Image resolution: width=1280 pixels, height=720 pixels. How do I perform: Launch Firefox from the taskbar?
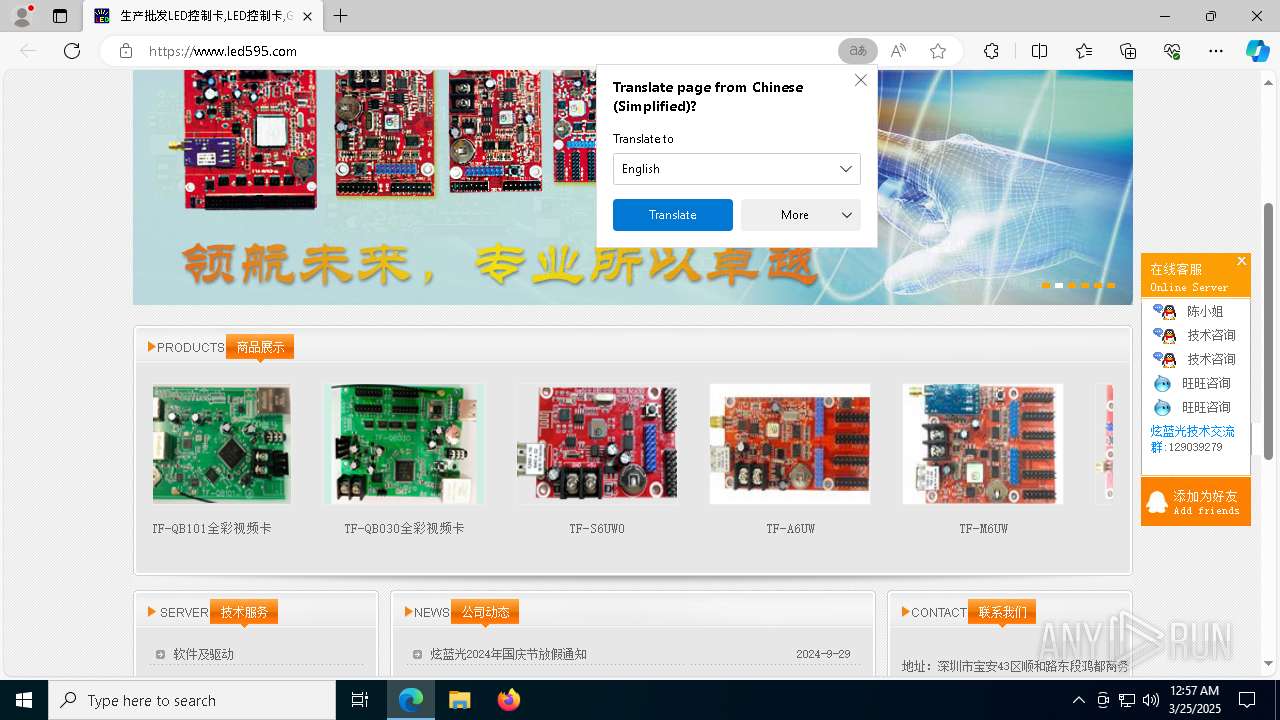(509, 700)
